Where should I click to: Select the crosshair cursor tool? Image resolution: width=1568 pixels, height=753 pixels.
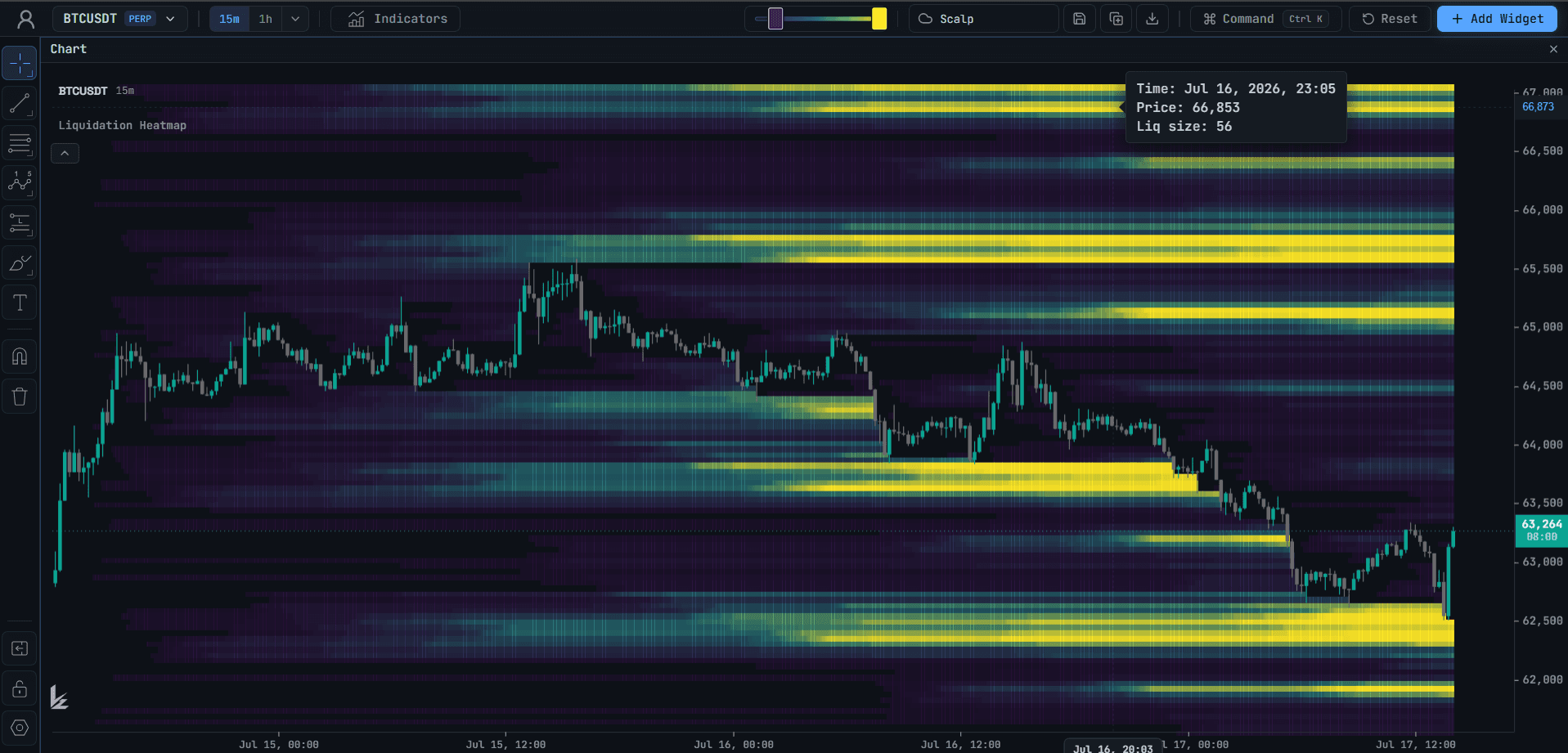(x=20, y=64)
